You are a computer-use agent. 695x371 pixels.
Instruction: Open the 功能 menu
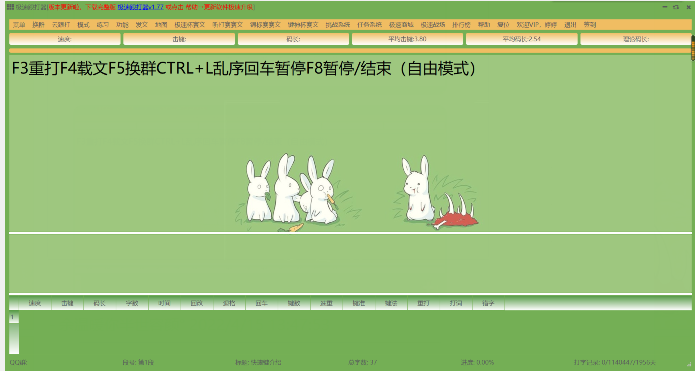click(122, 25)
